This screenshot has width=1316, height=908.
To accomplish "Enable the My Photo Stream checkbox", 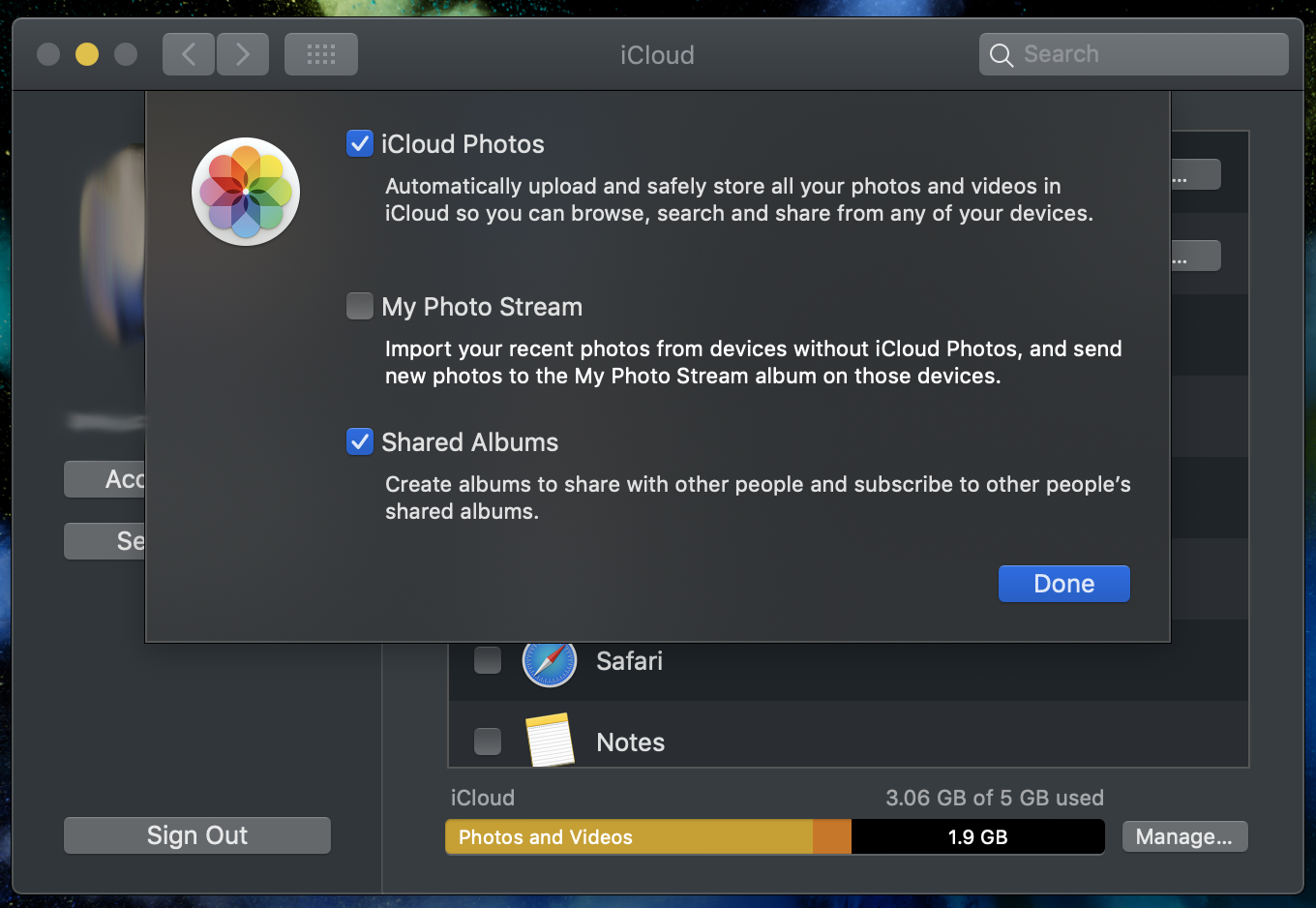I will tap(360, 307).
